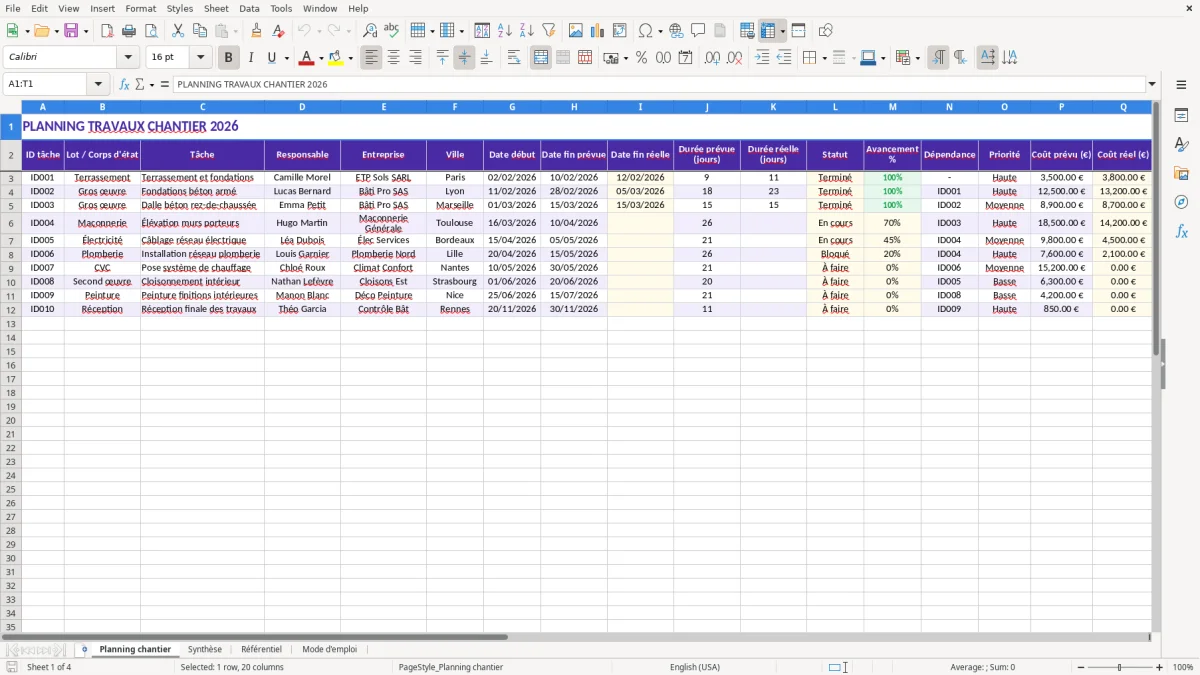The image size is (1200, 675).
Task: Align cell text right
Action: pyautogui.click(x=415, y=58)
